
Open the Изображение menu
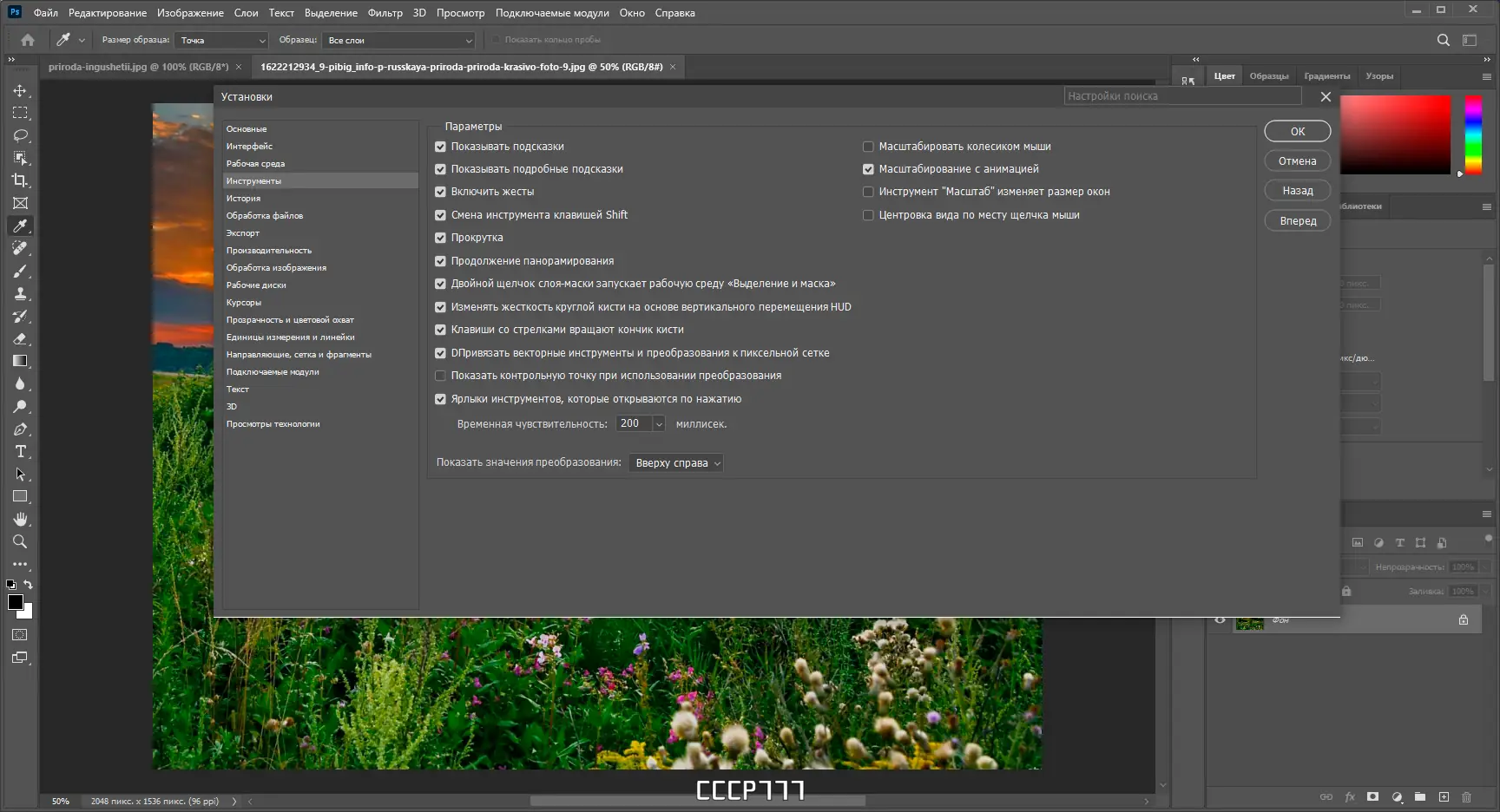[x=190, y=13]
